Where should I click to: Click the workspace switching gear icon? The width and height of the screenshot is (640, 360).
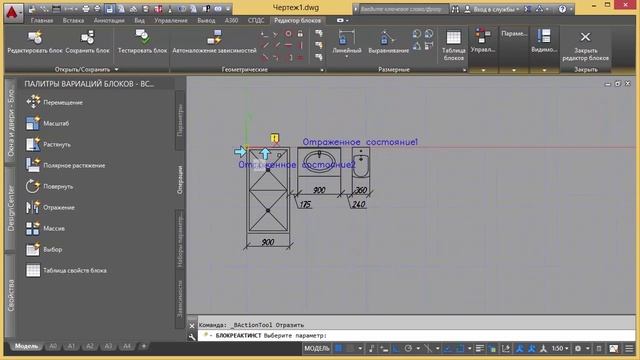coord(578,349)
